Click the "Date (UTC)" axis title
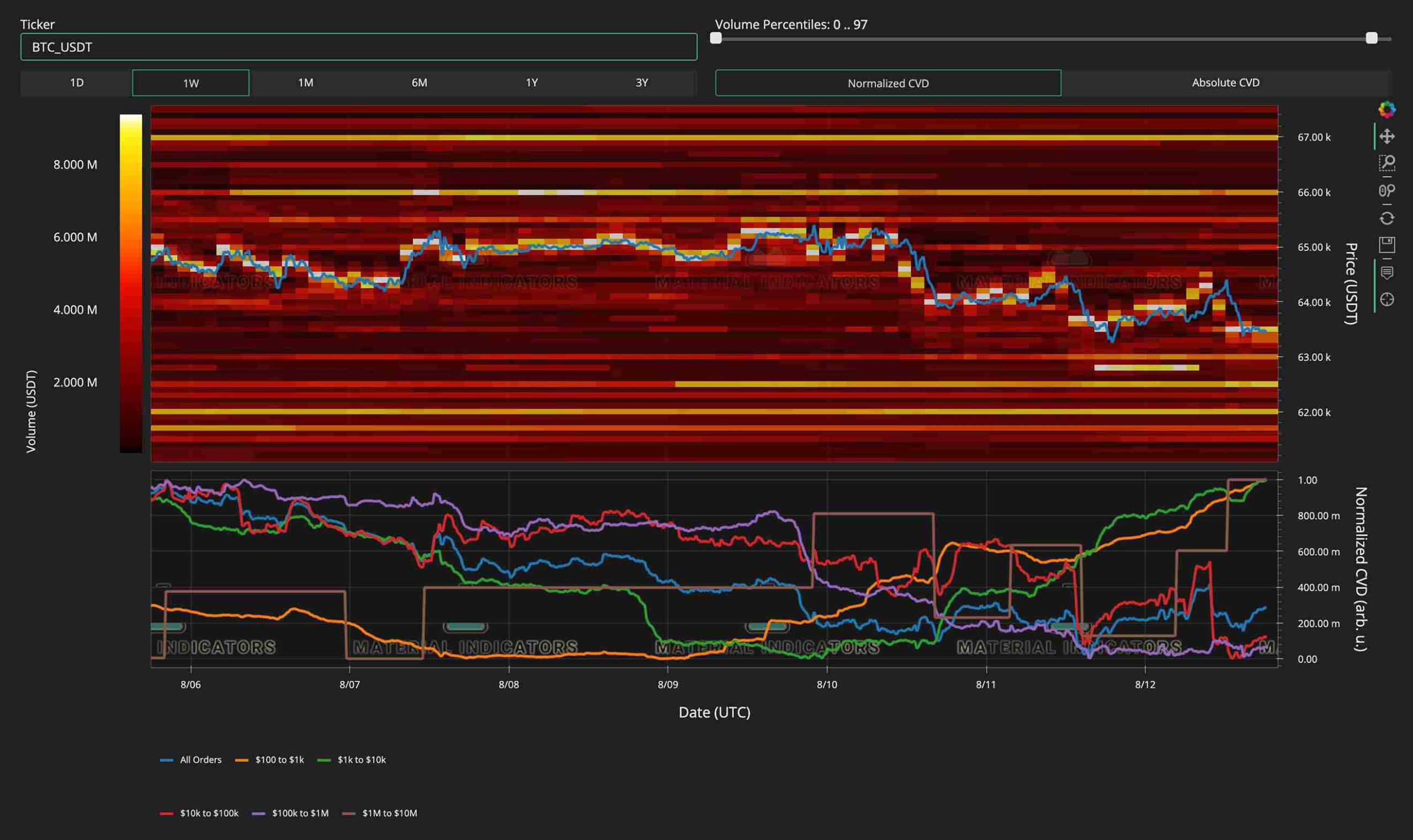The width and height of the screenshot is (1413, 840). pyautogui.click(x=714, y=712)
